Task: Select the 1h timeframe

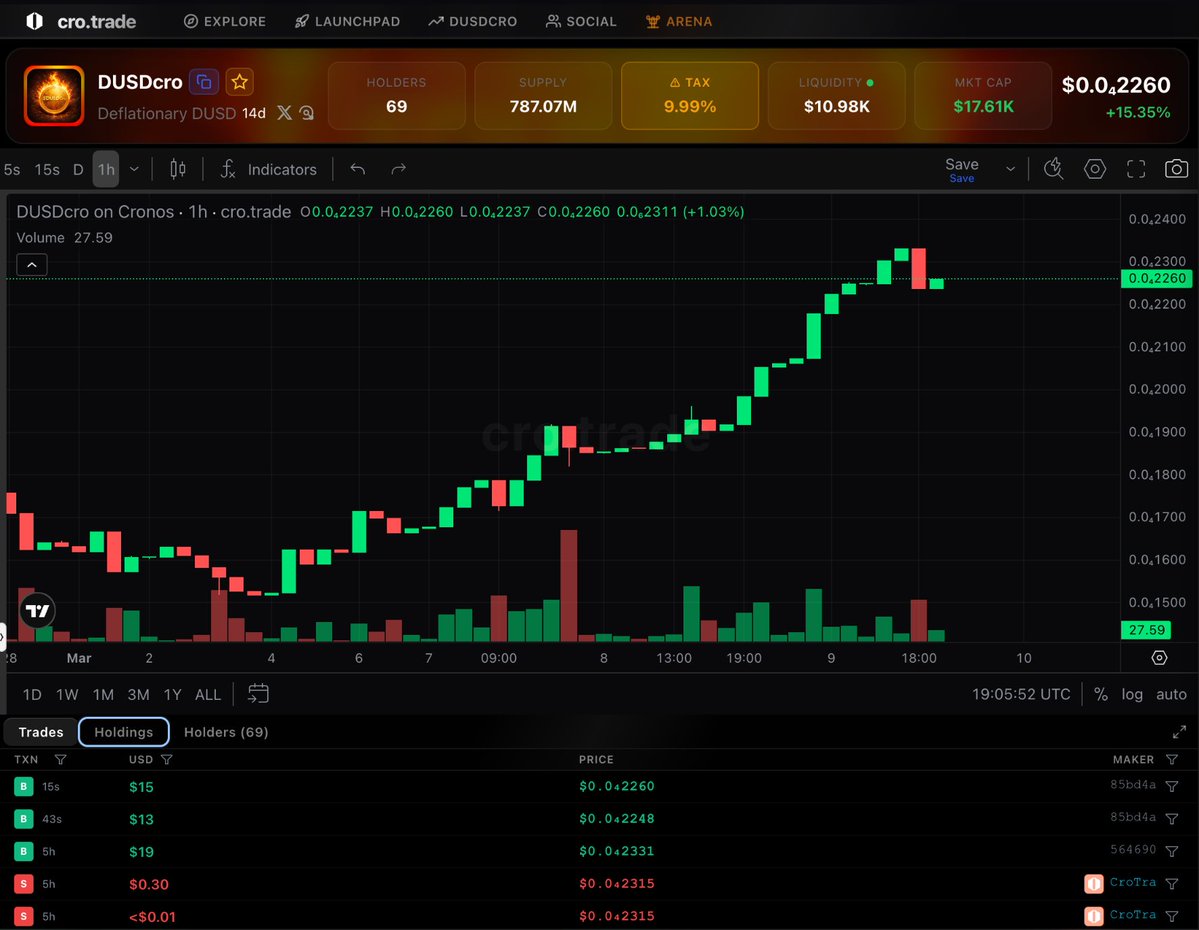Action: pyautogui.click(x=106, y=169)
